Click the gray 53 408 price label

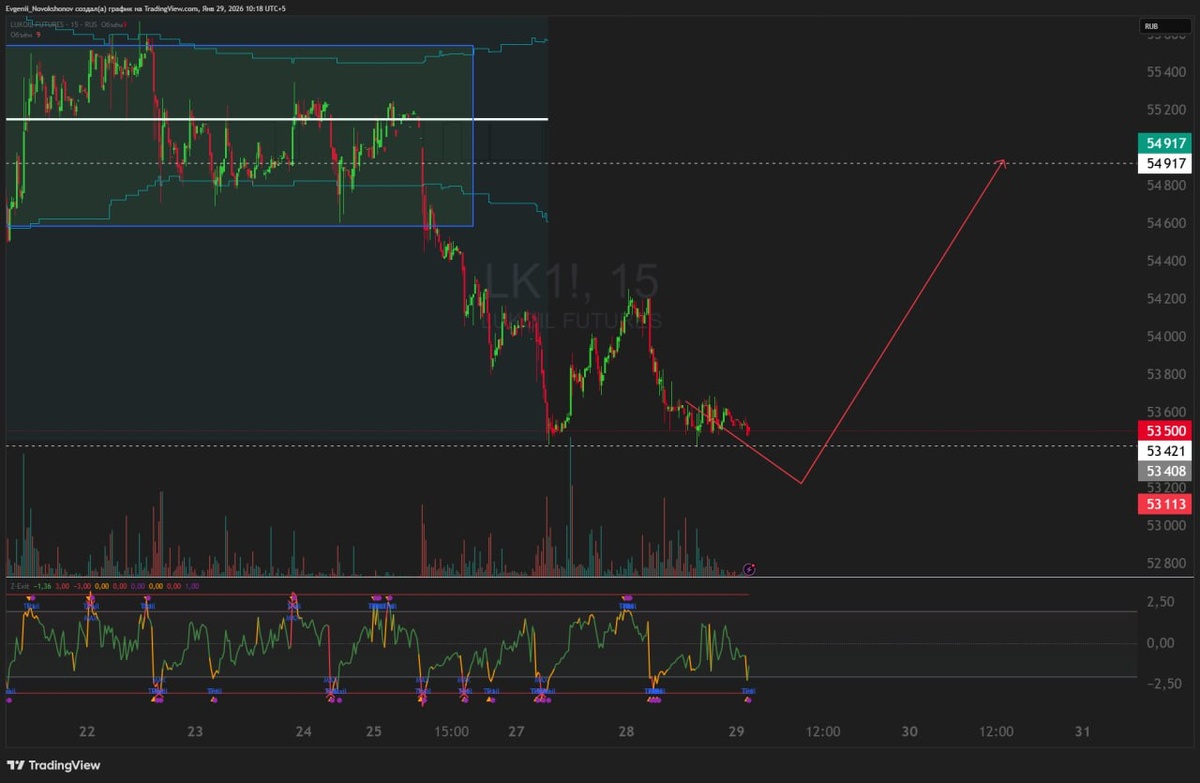1165,471
